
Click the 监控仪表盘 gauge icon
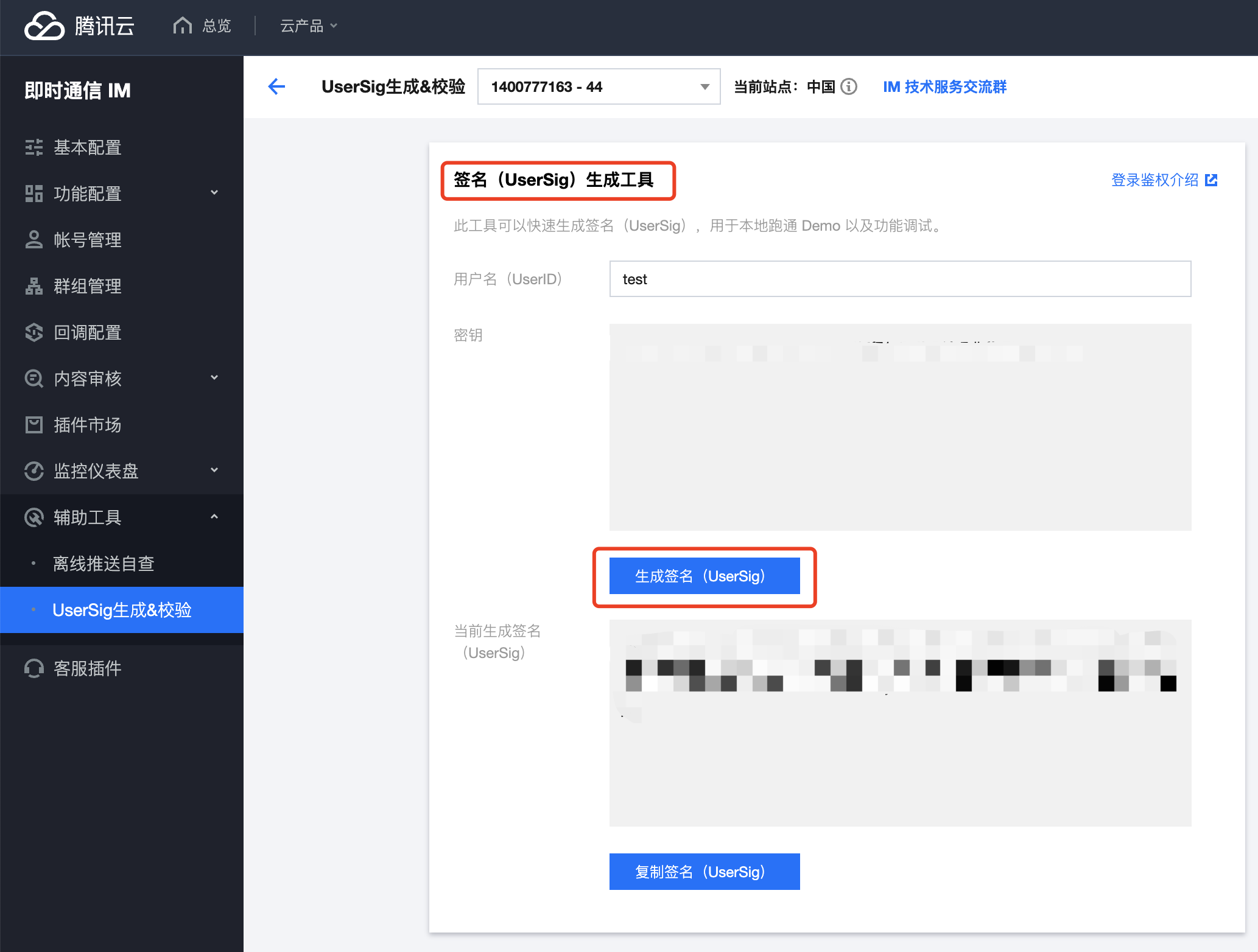(x=34, y=471)
